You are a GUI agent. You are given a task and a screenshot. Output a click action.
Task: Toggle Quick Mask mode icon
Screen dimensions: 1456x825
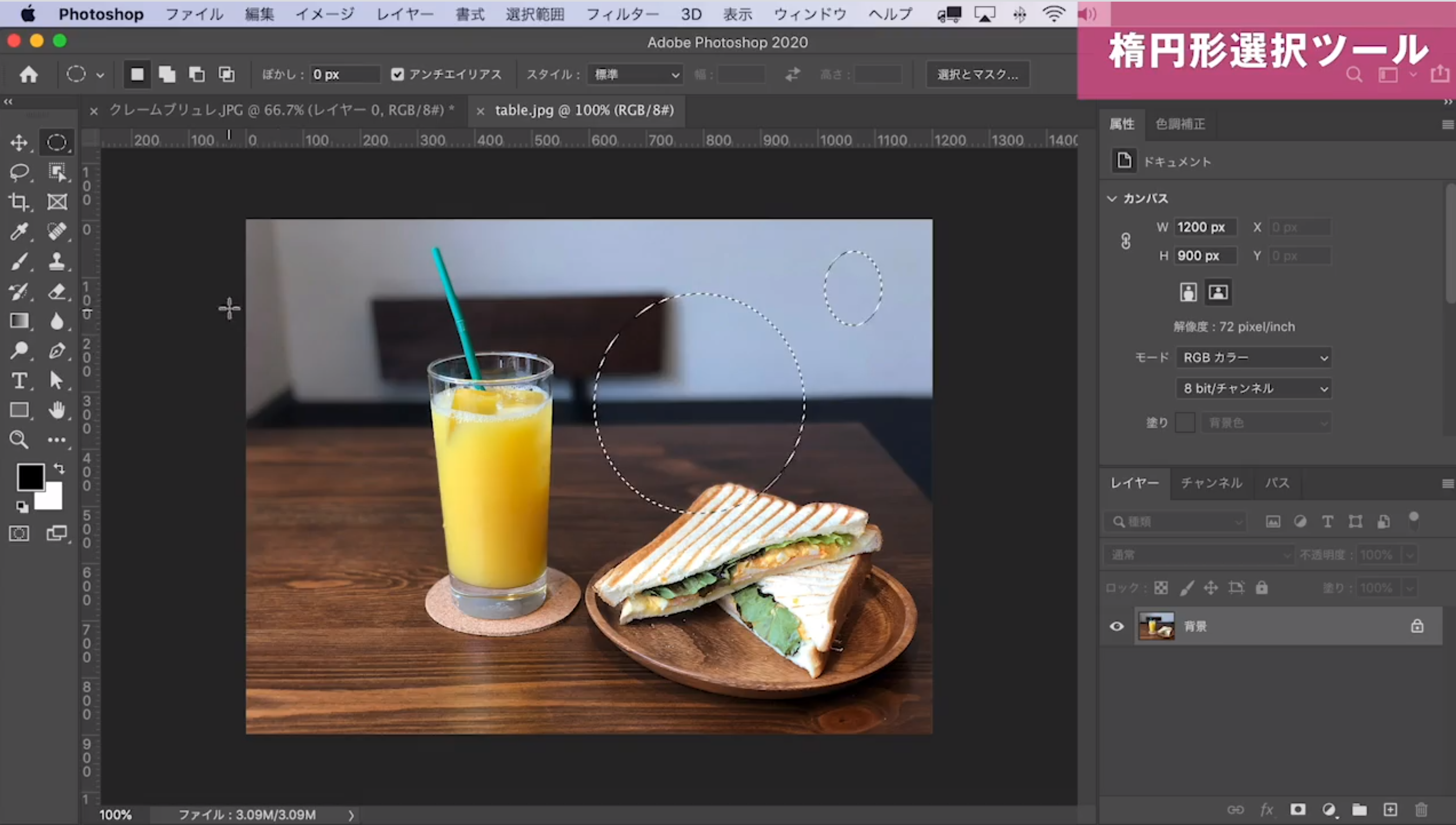pos(19,534)
